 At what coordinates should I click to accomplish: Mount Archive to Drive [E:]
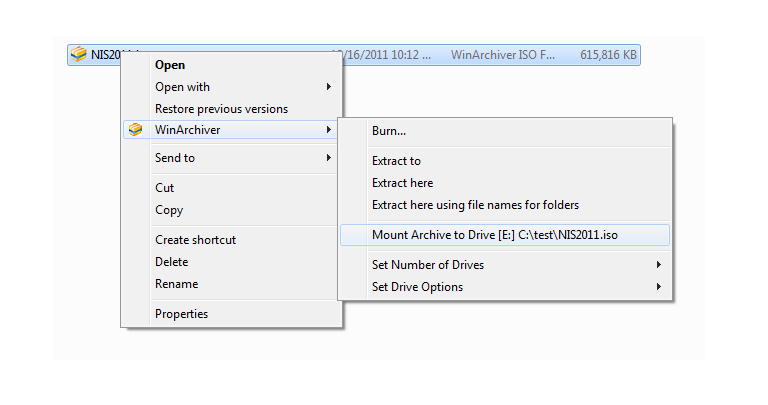click(x=503, y=235)
